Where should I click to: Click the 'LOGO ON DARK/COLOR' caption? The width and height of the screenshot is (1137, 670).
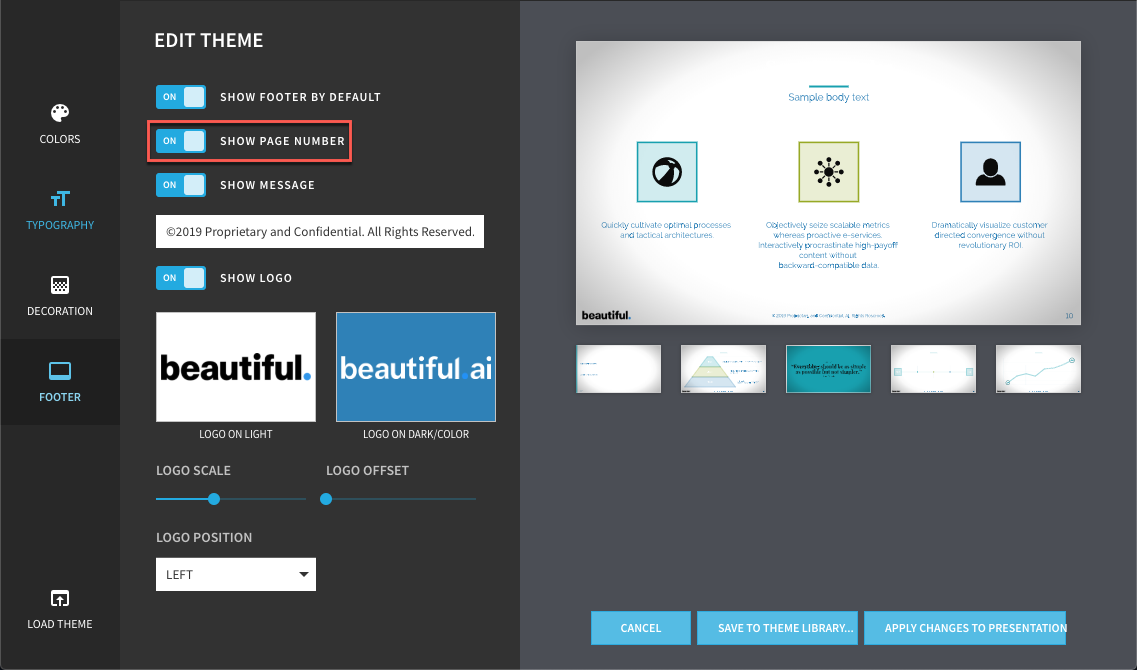(x=415, y=434)
